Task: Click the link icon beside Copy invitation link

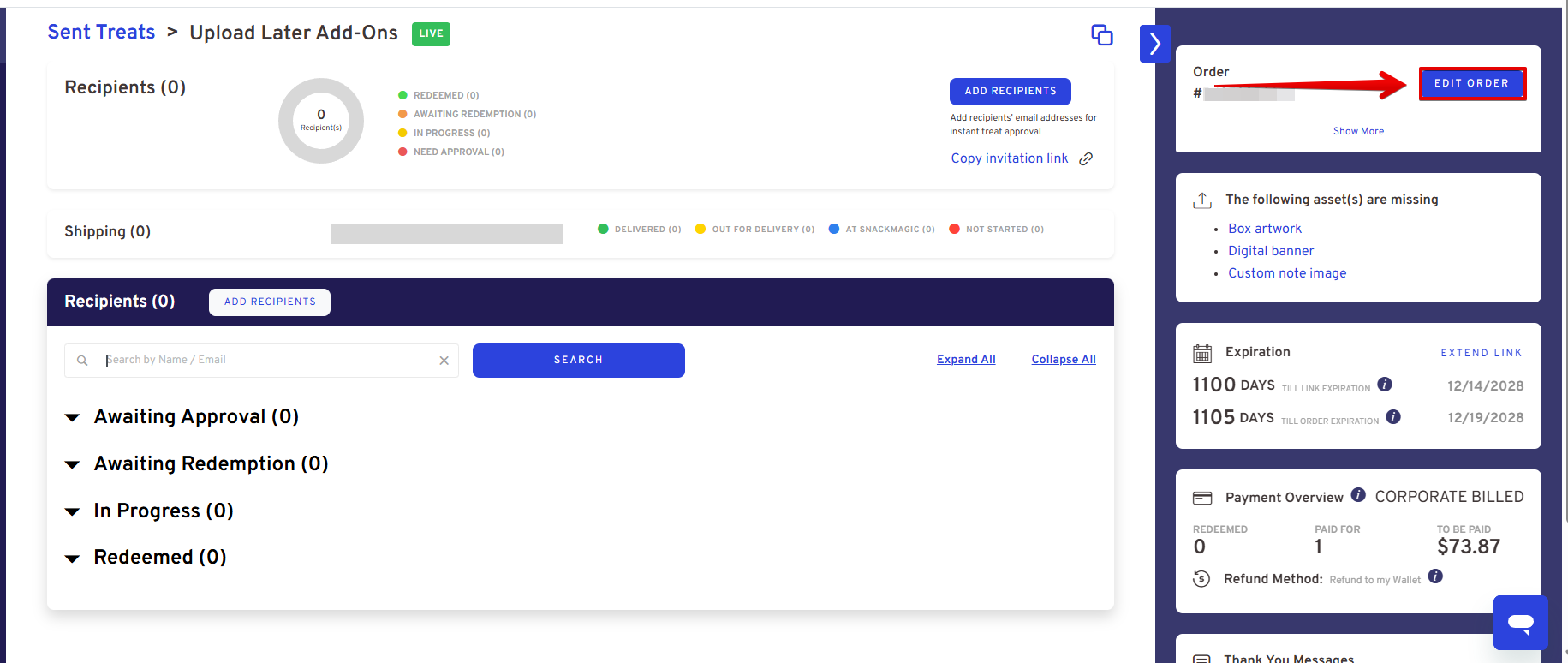Action: pyautogui.click(x=1086, y=159)
